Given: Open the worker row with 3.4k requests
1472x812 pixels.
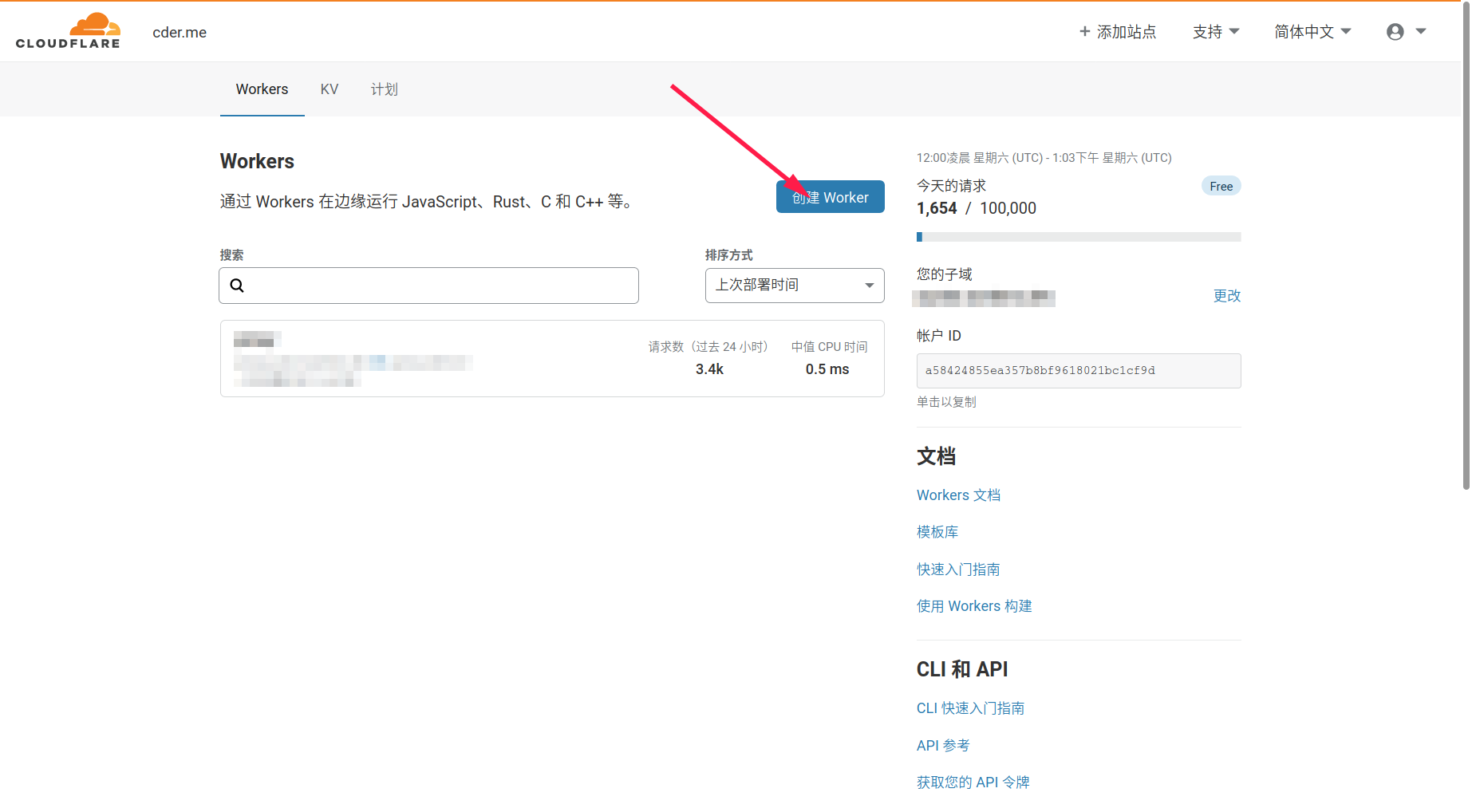Looking at the screenshot, I should [x=552, y=359].
